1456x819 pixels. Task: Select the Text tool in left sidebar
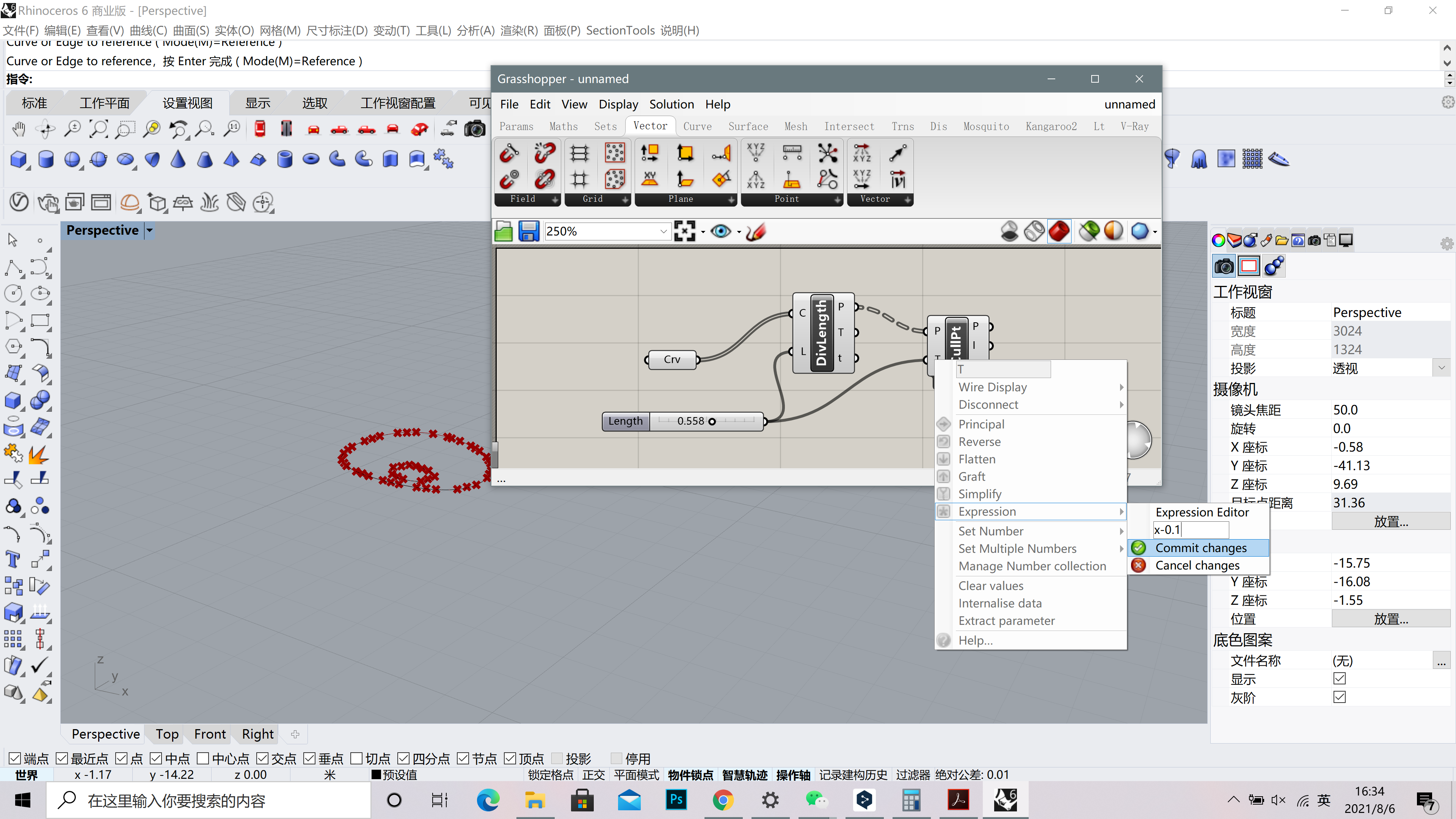tap(13, 560)
